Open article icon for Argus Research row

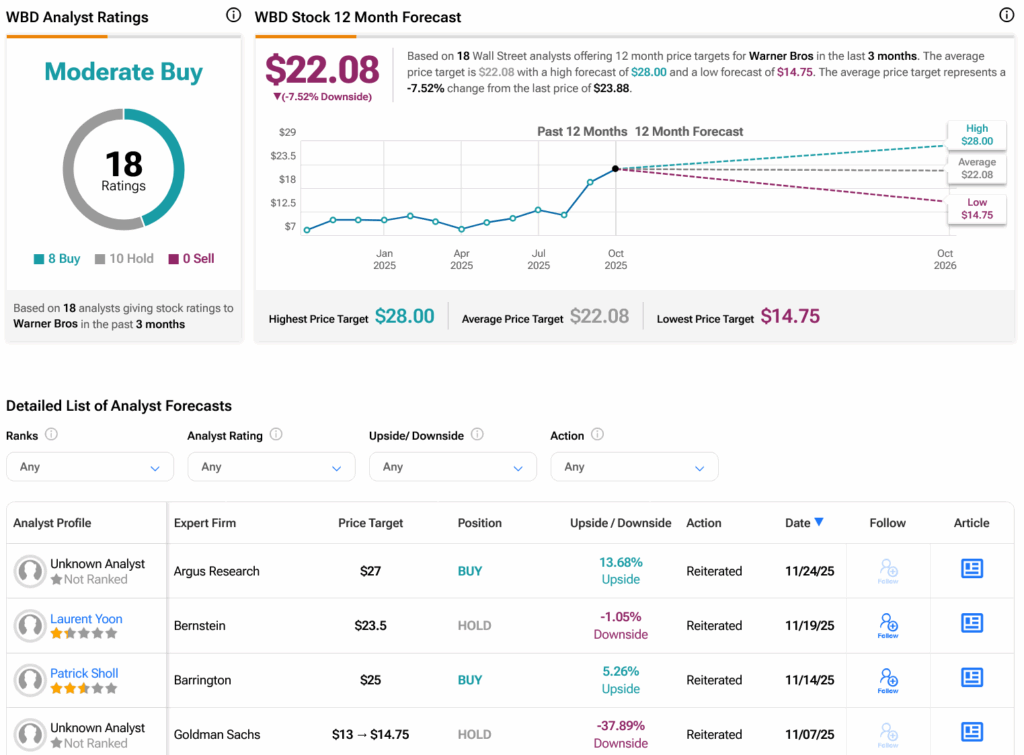click(971, 569)
